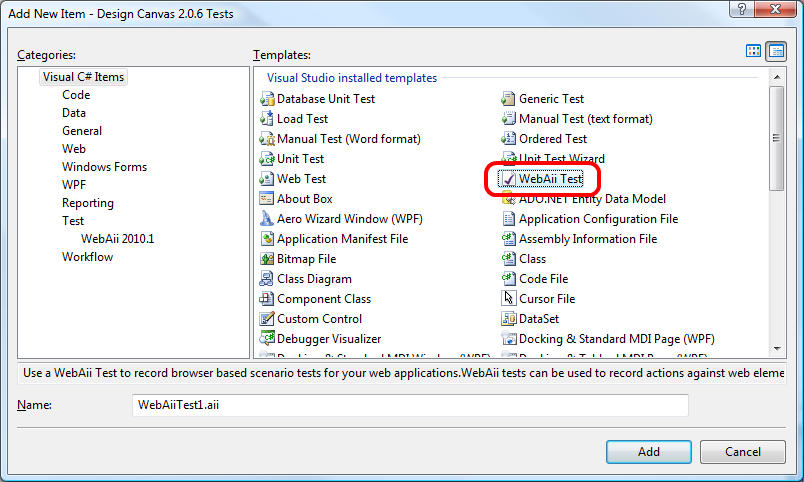This screenshot has width=804, height=482.
Task: Open the Test category node
Action: pos(73,221)
